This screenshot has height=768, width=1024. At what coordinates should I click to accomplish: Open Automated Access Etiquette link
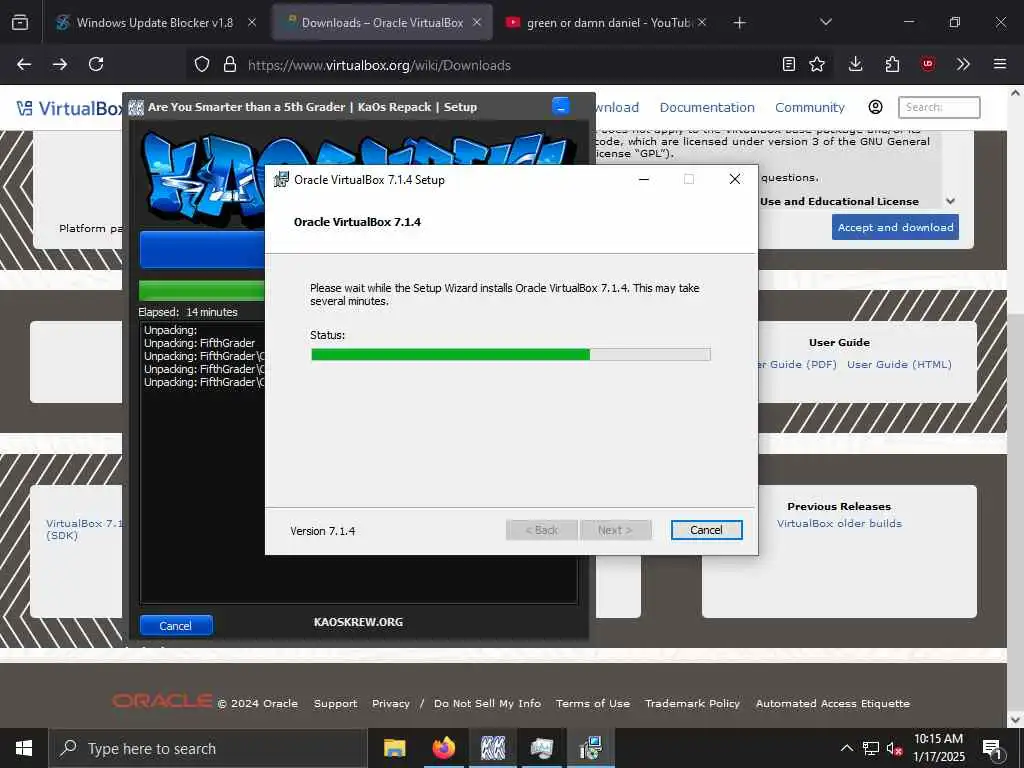click(833, 703)
